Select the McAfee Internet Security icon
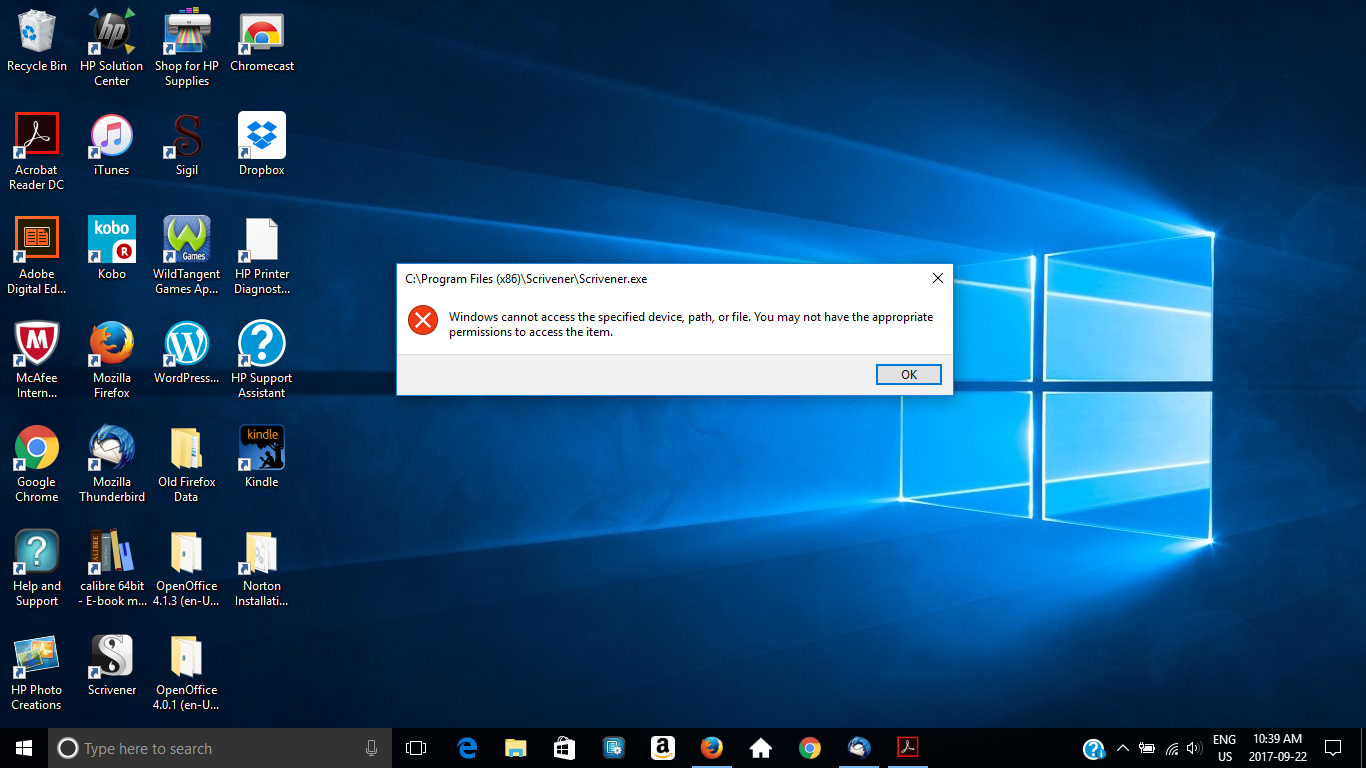The width and height of the screenshot is (1366, 768). 37,360
